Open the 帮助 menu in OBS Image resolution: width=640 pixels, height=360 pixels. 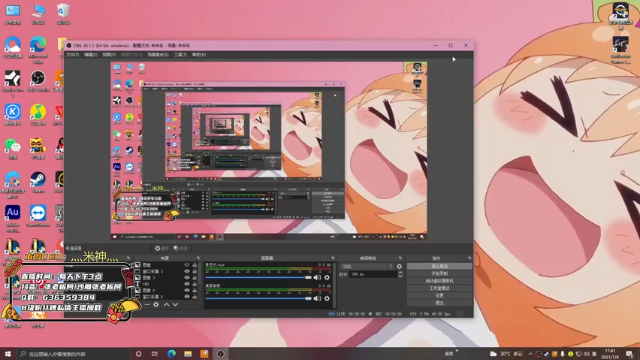tap(199, 54)
